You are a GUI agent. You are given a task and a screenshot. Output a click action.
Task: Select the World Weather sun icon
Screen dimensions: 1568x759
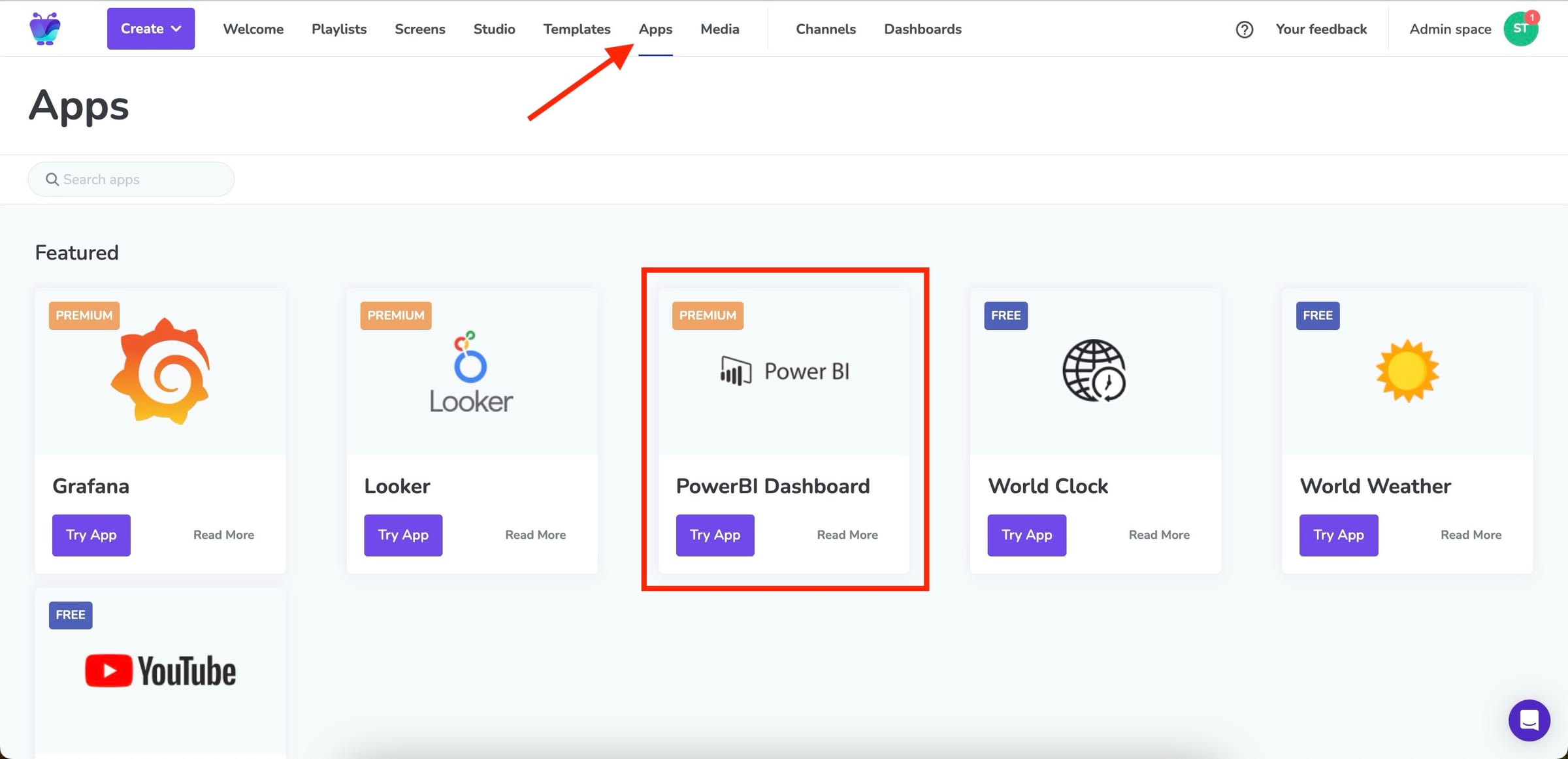1407,370
